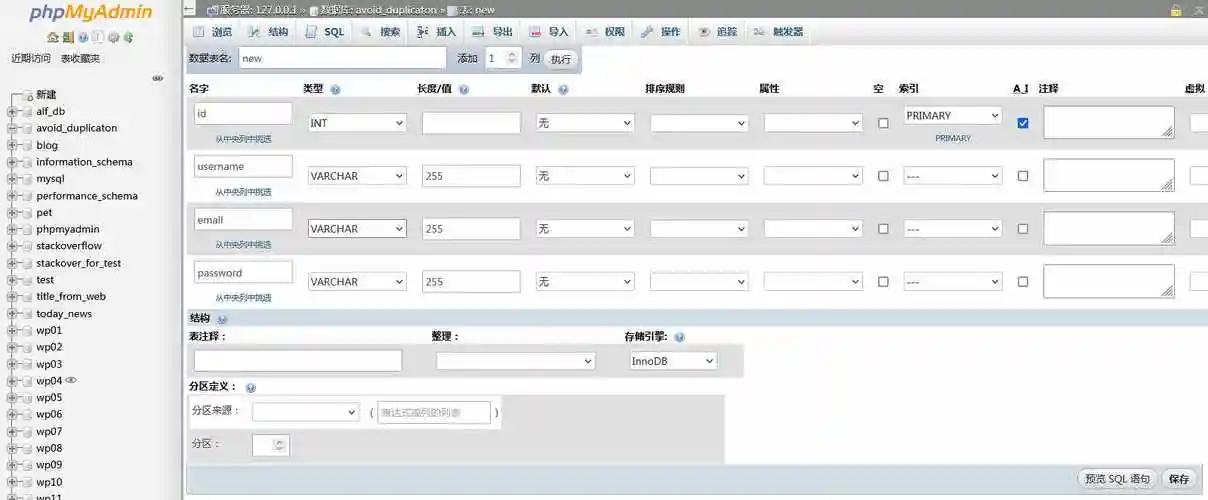This screenshot has height=500, width=1208.
Task: Enable the Null checkbox for email column
Action: click(883, 229)
